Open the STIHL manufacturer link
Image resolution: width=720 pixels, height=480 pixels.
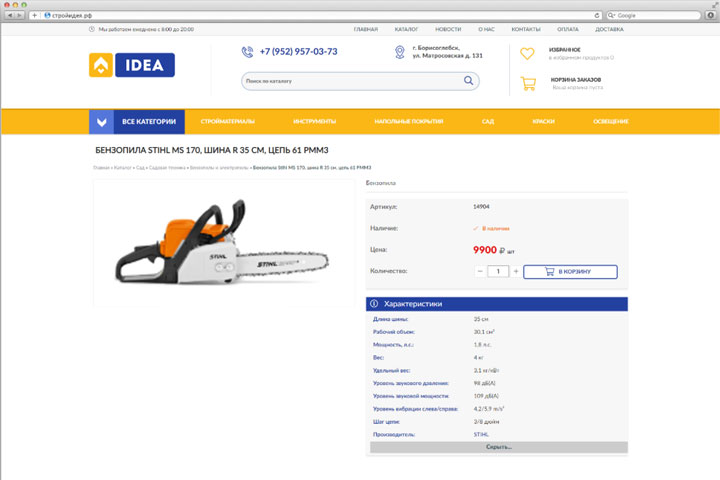[481, 435]
